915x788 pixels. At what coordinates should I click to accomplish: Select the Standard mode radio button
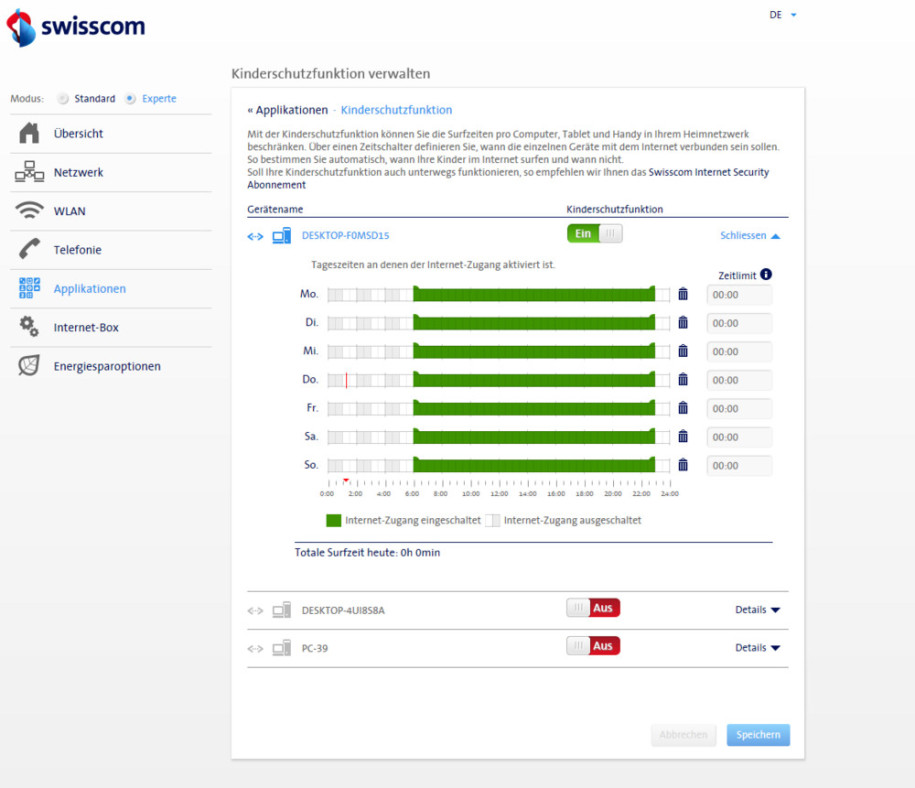tap(63, 99)
